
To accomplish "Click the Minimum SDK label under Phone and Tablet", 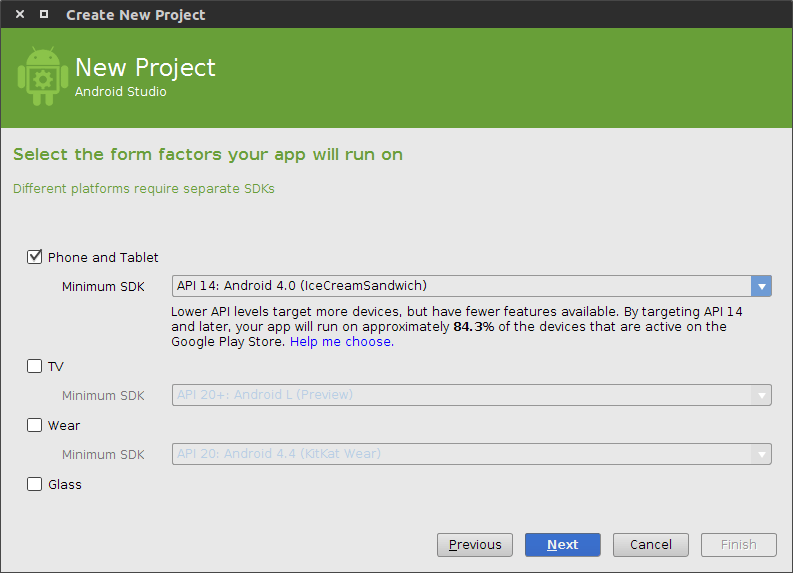I will [103, 287].
